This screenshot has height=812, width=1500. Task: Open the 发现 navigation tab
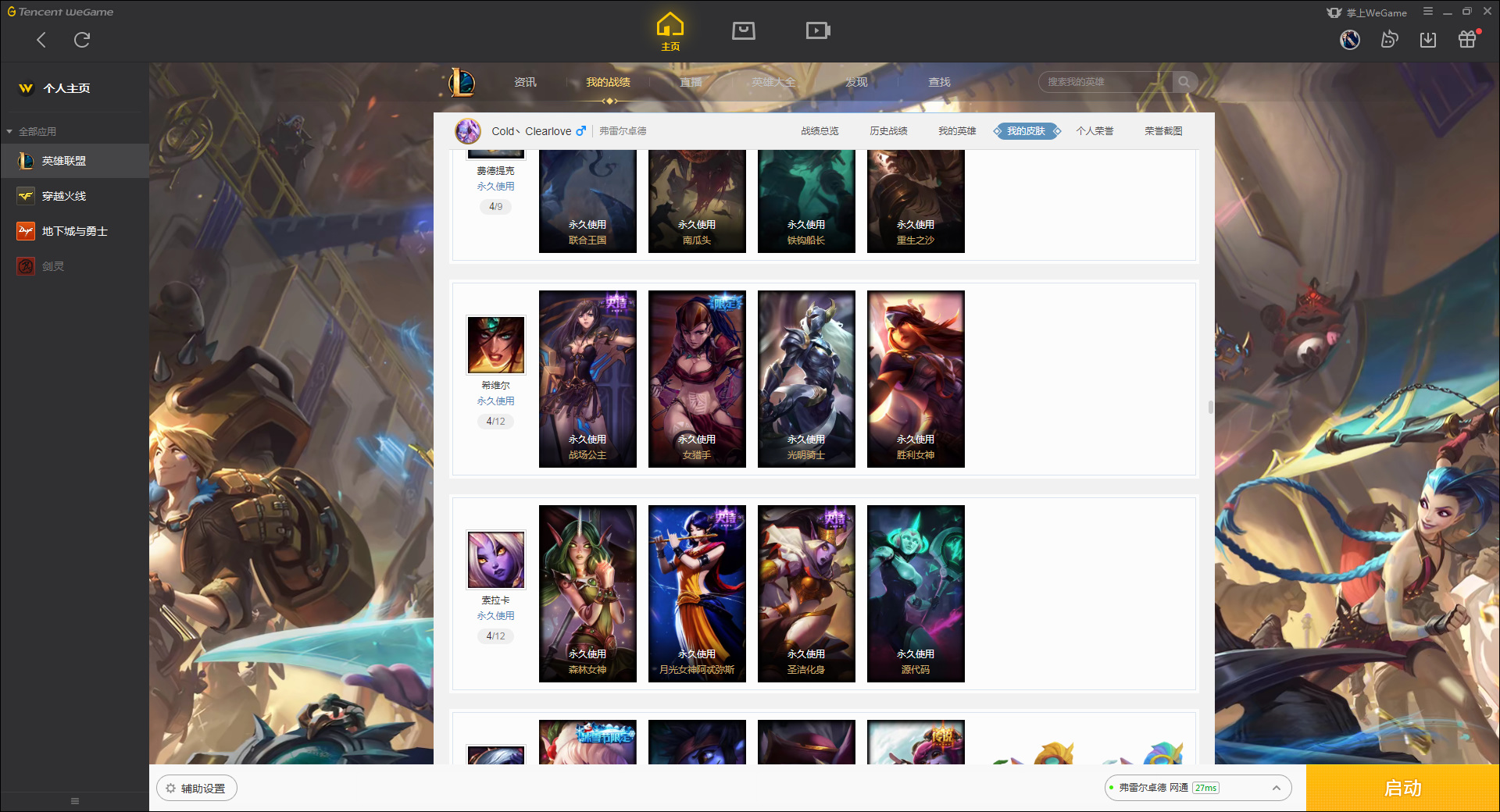(856, 82)
